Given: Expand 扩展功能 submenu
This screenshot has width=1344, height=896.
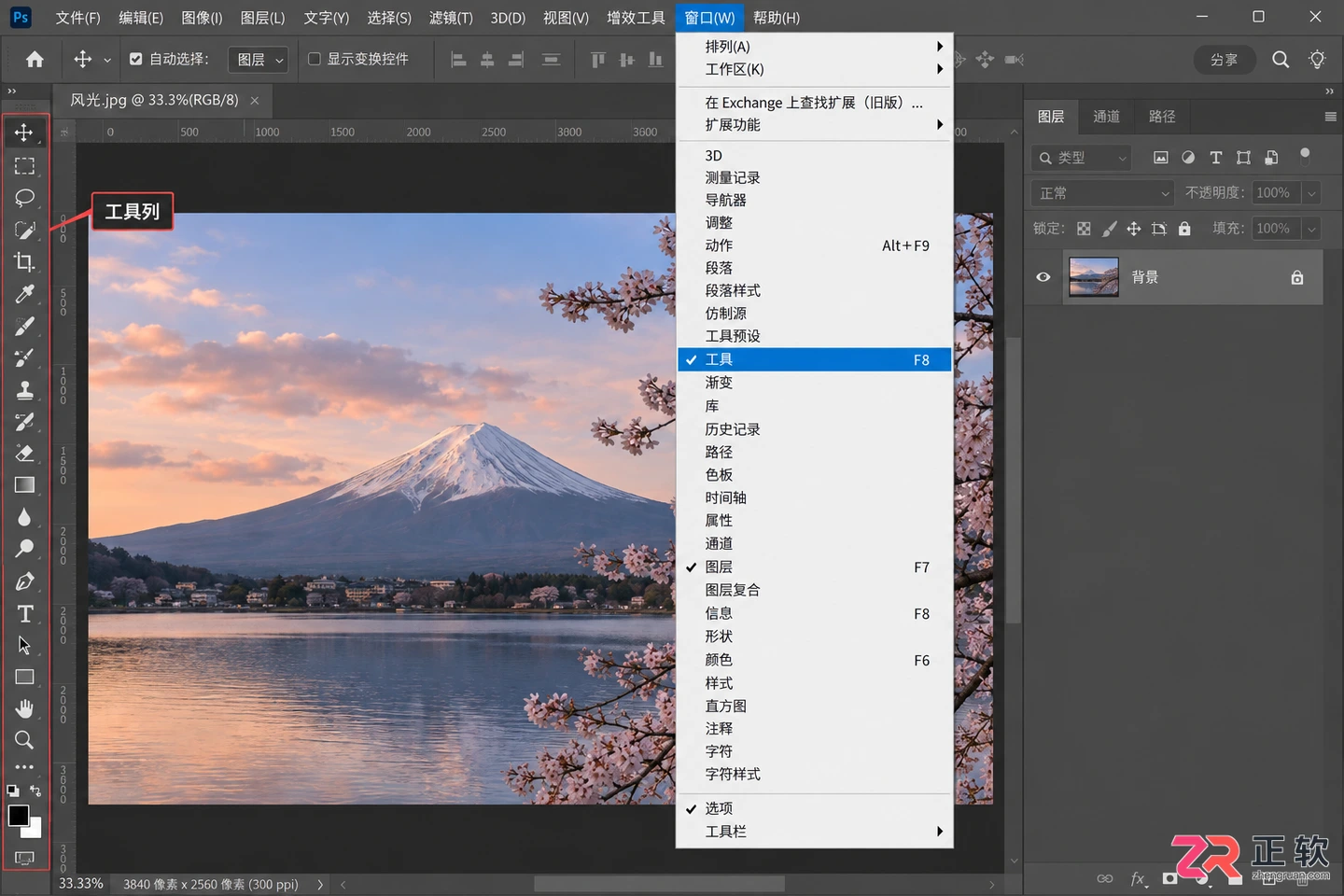Looking at the screenshot, I should click(x=814, y=125).
